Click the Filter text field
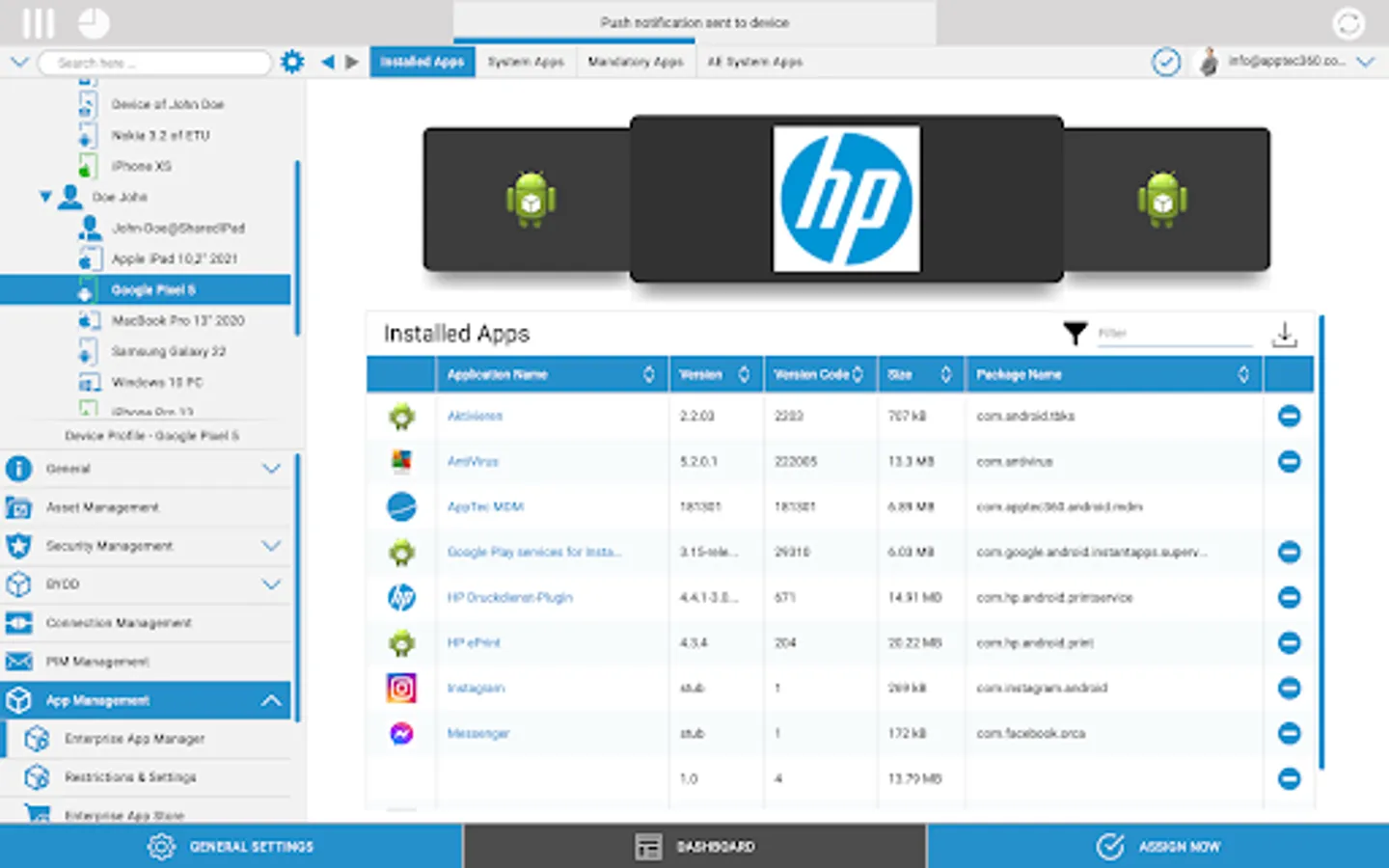Viewport: 1389px width, 868px height. point(1174,334)
